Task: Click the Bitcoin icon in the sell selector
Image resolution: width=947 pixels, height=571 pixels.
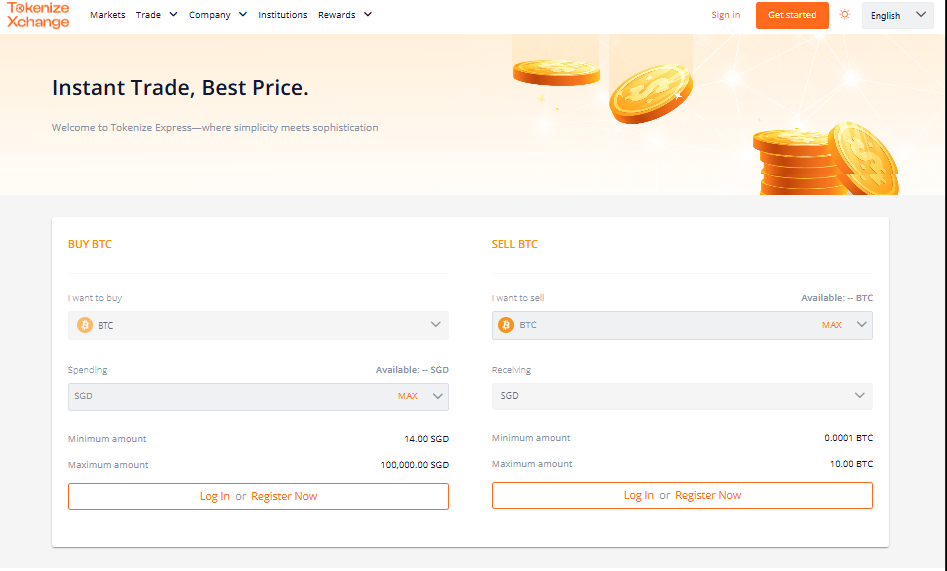Action: coord(506,325)
